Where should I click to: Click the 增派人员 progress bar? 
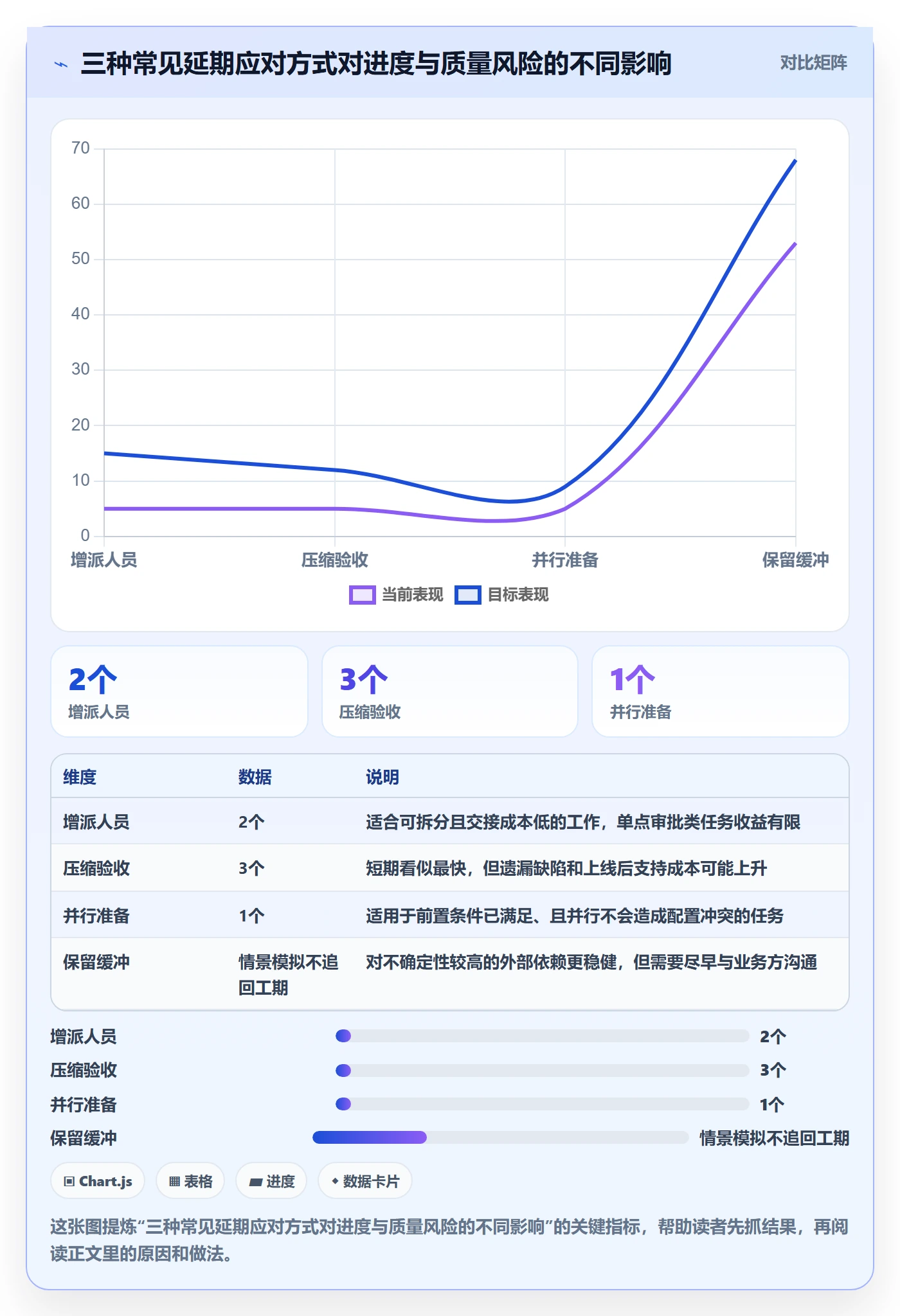[542, 1036]
